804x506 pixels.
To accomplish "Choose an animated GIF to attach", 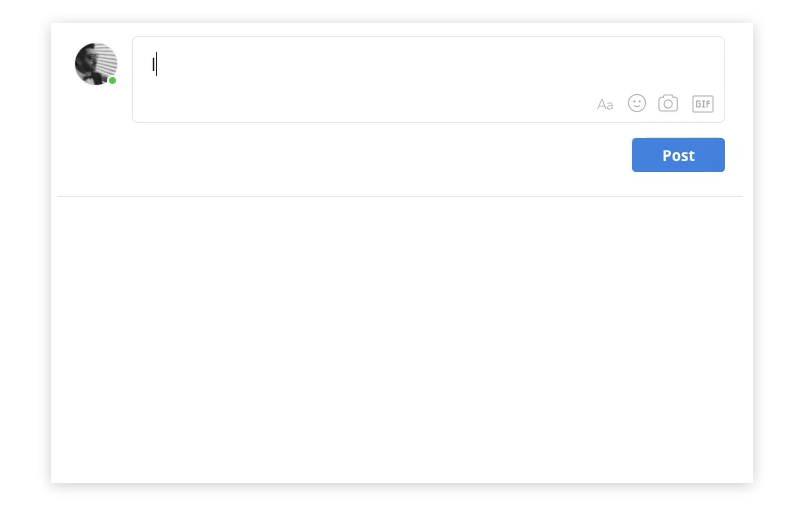I will point(703,104).
